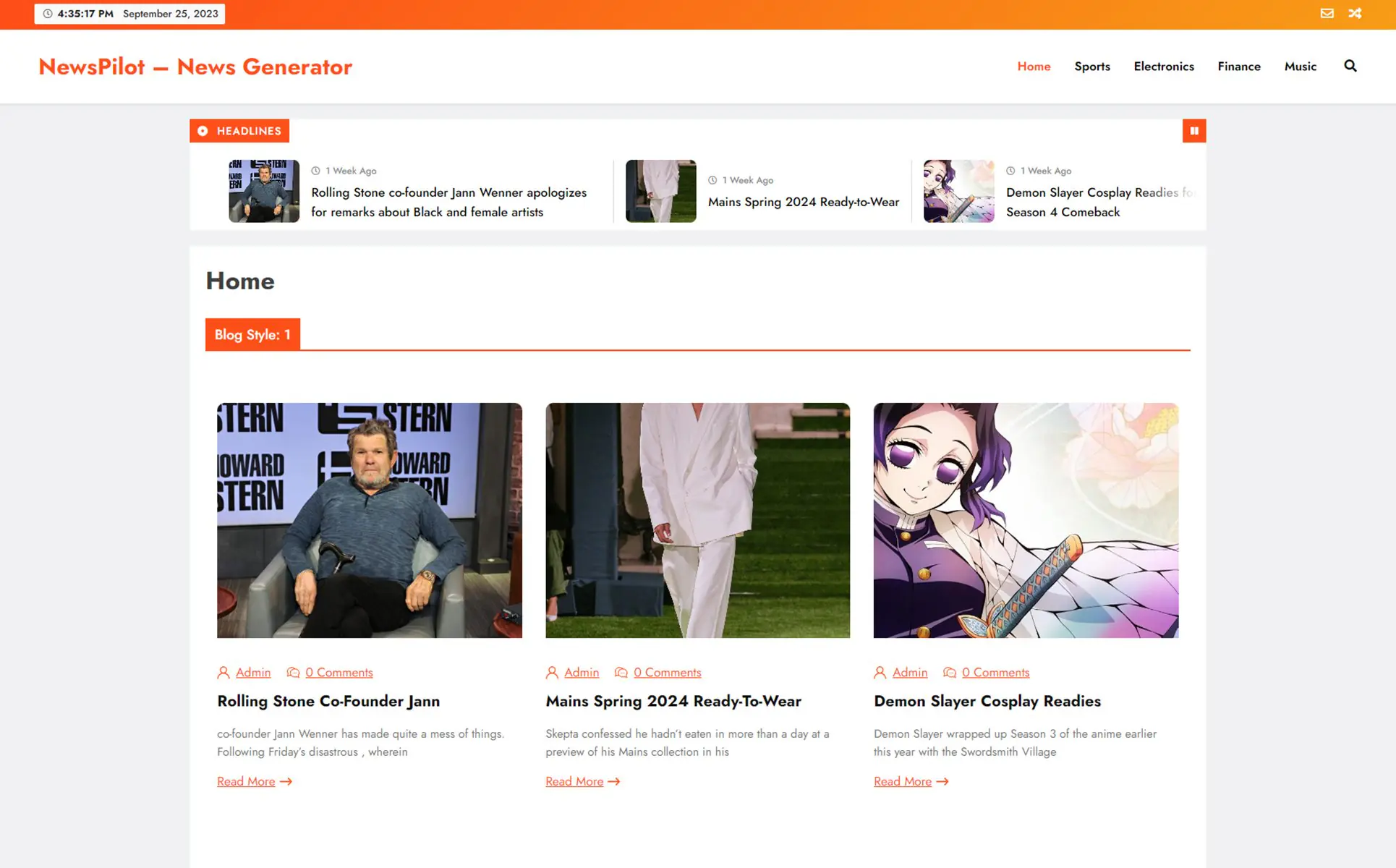Click the anime character ticker thumbnail
Screen dimensions: 1396x868
tap(958, 191)
